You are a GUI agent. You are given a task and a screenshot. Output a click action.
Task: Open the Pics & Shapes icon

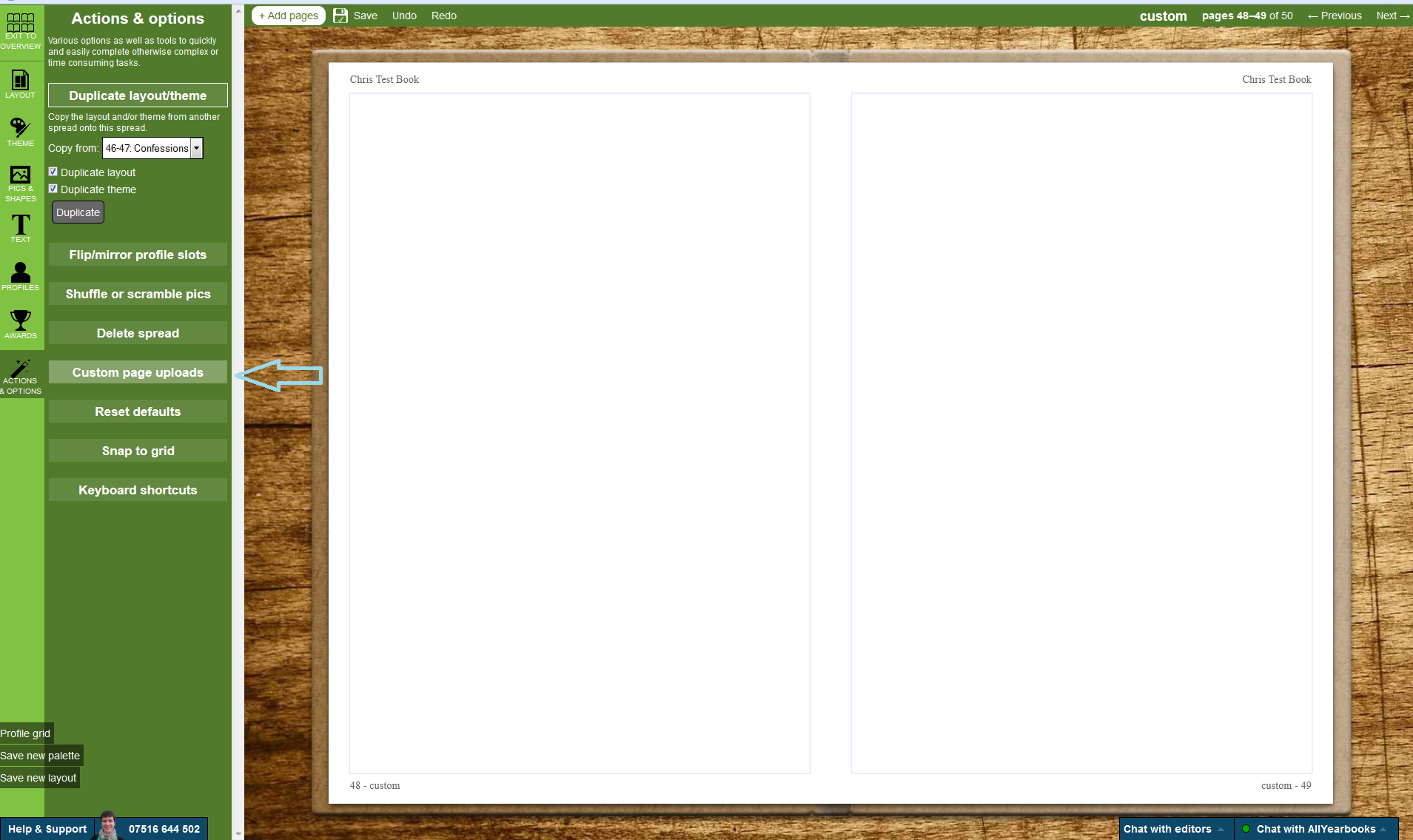pyautogui.click(x=21, y=175)
